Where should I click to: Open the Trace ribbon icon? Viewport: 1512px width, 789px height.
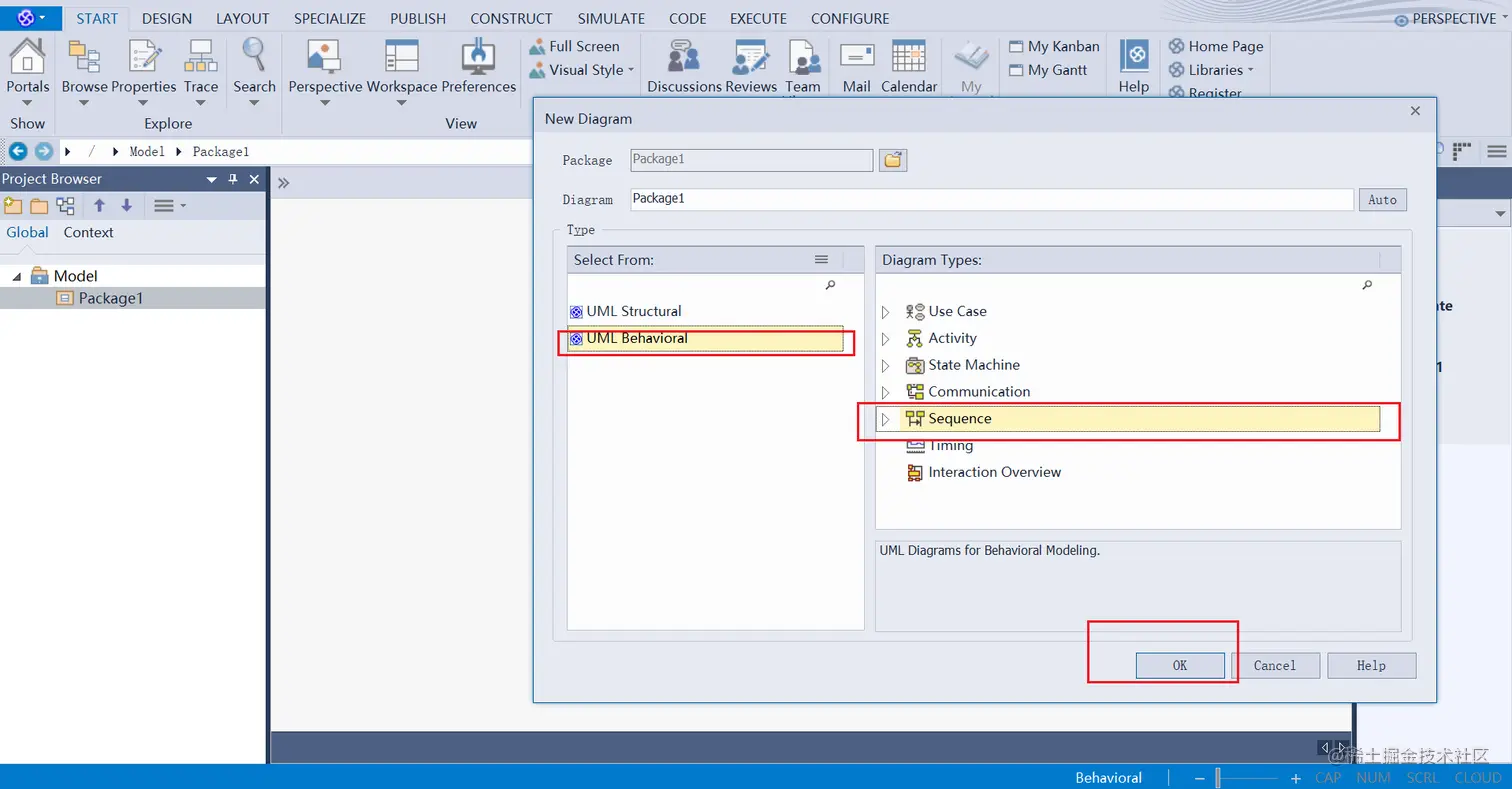[201, 56]
